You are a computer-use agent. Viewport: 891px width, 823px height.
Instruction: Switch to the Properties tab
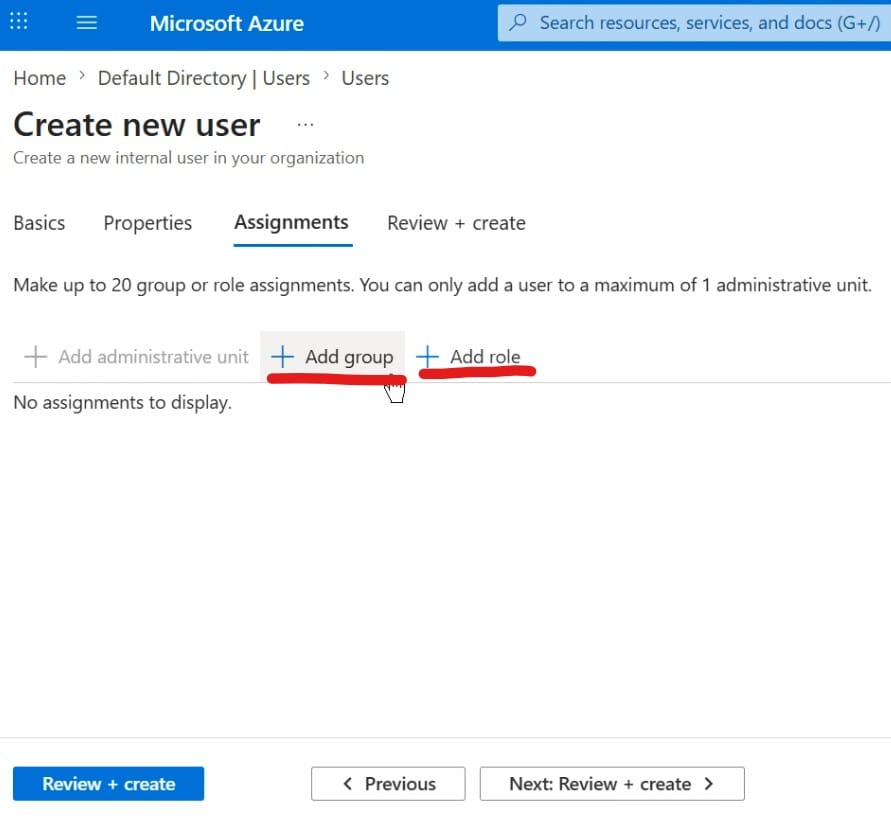(148, 223)
